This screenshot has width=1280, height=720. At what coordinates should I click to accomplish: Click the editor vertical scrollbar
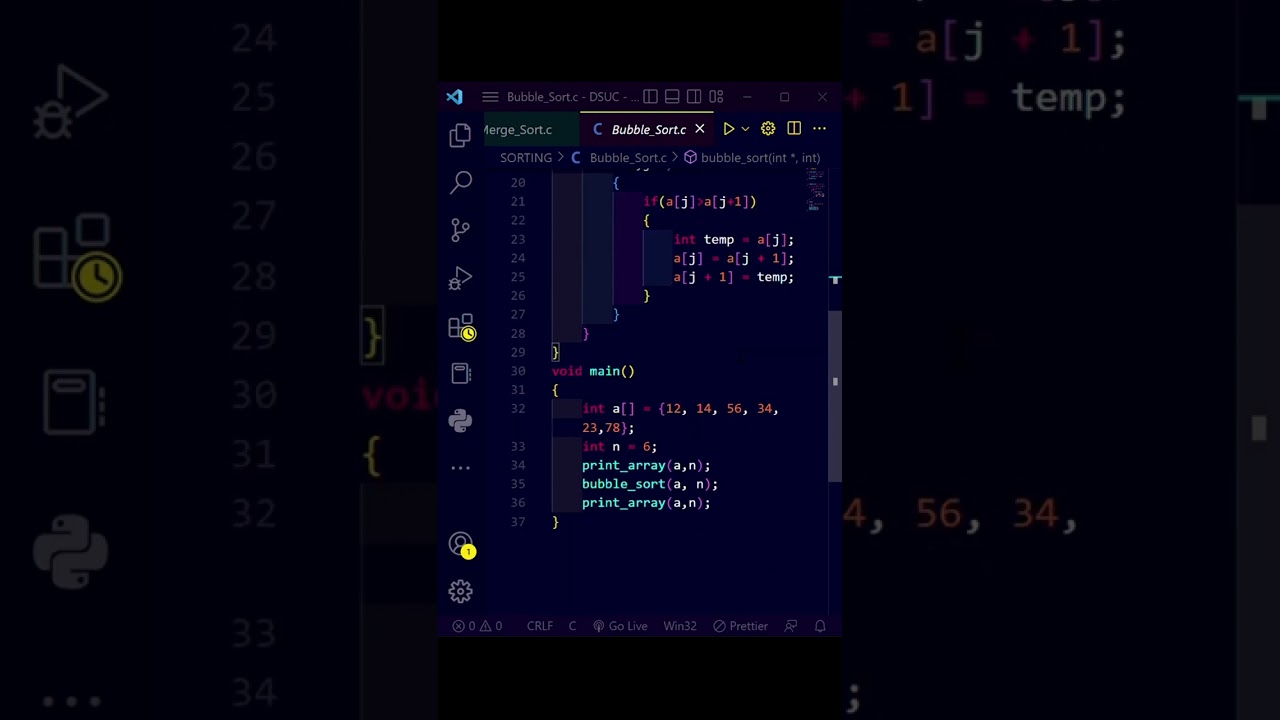[x=835, y=395]
